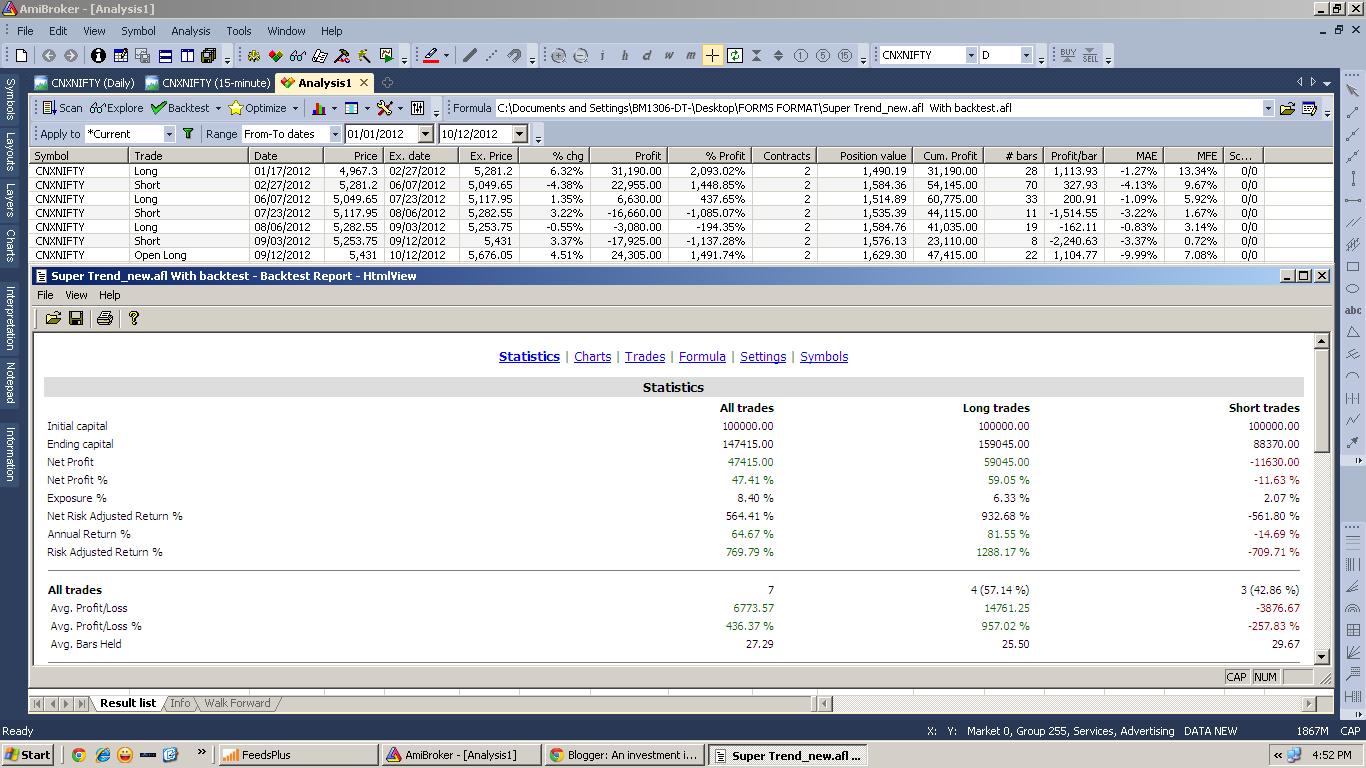
Task: Click the parameters sliders icon in analysis toolbar
Action: click(417, 108)
